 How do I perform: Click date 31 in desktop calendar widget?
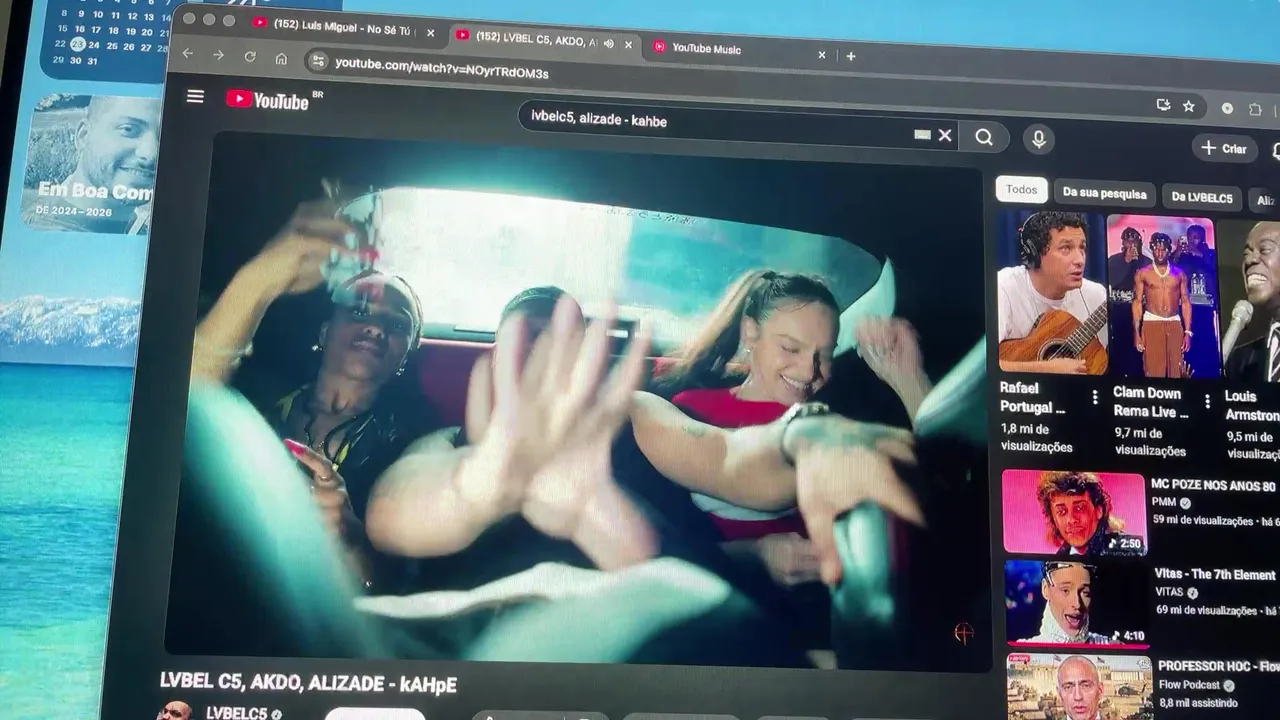(93, 62)
